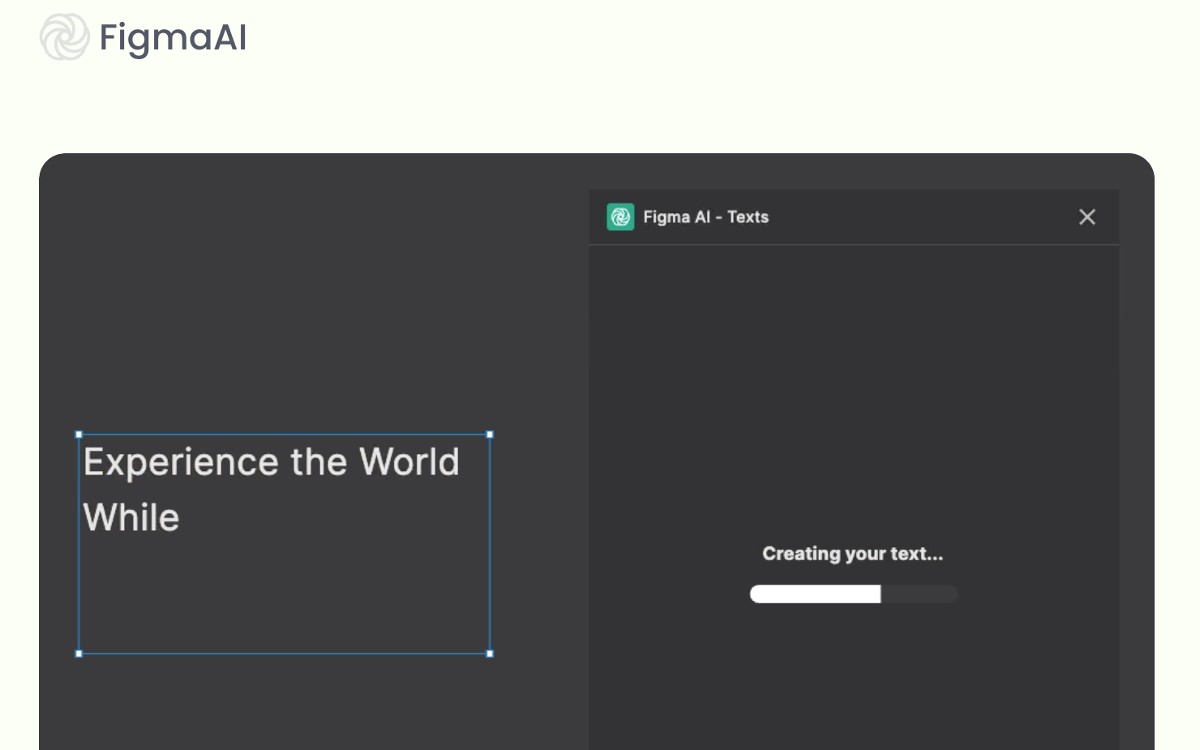Click the word While on the canvas
The image size is (1200, 750).
[131, 517]
